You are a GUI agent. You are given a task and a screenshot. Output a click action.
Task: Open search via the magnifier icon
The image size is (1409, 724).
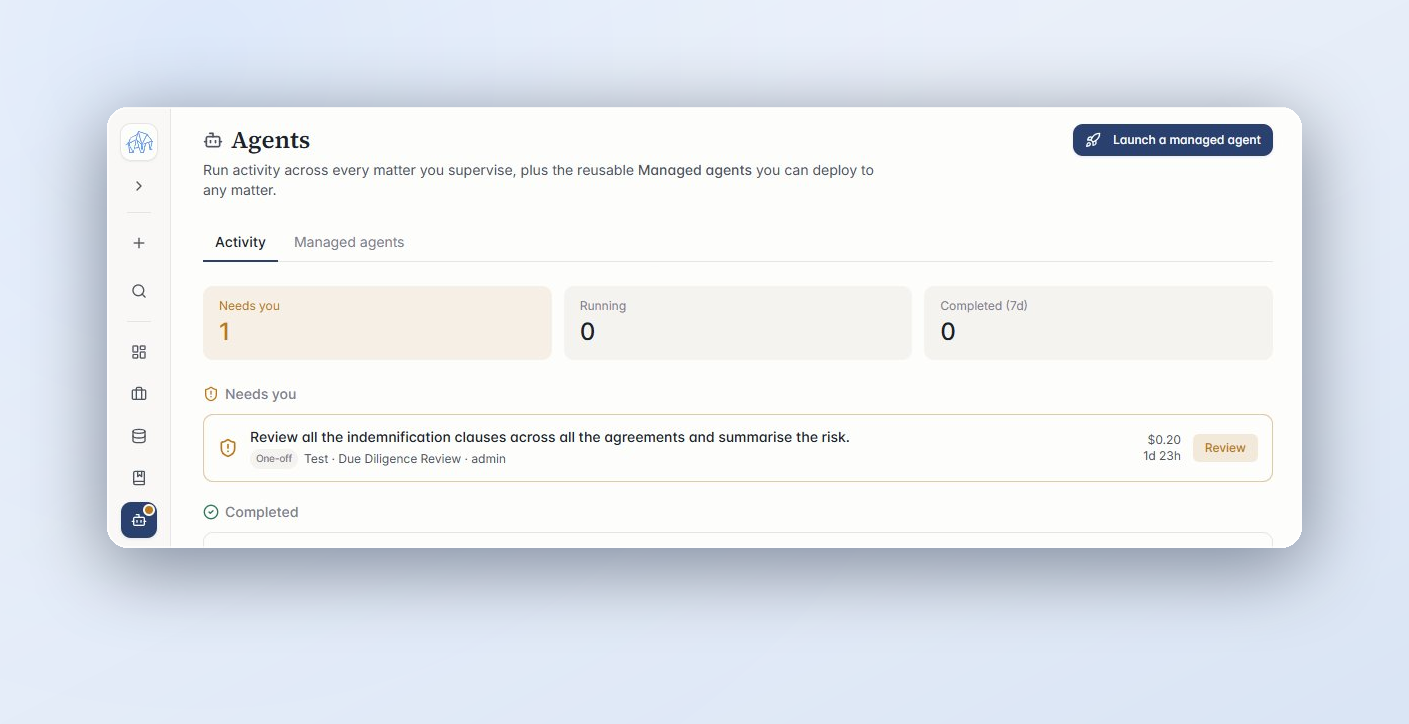[139, 291]
